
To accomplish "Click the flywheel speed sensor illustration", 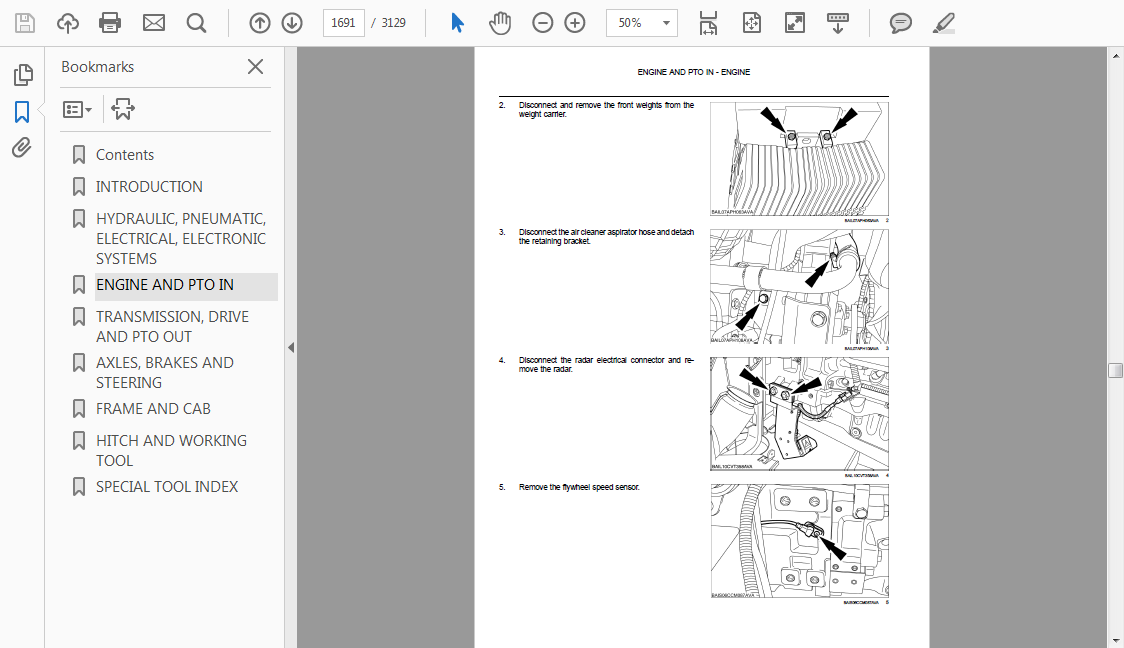I will (x=799, y=541).
